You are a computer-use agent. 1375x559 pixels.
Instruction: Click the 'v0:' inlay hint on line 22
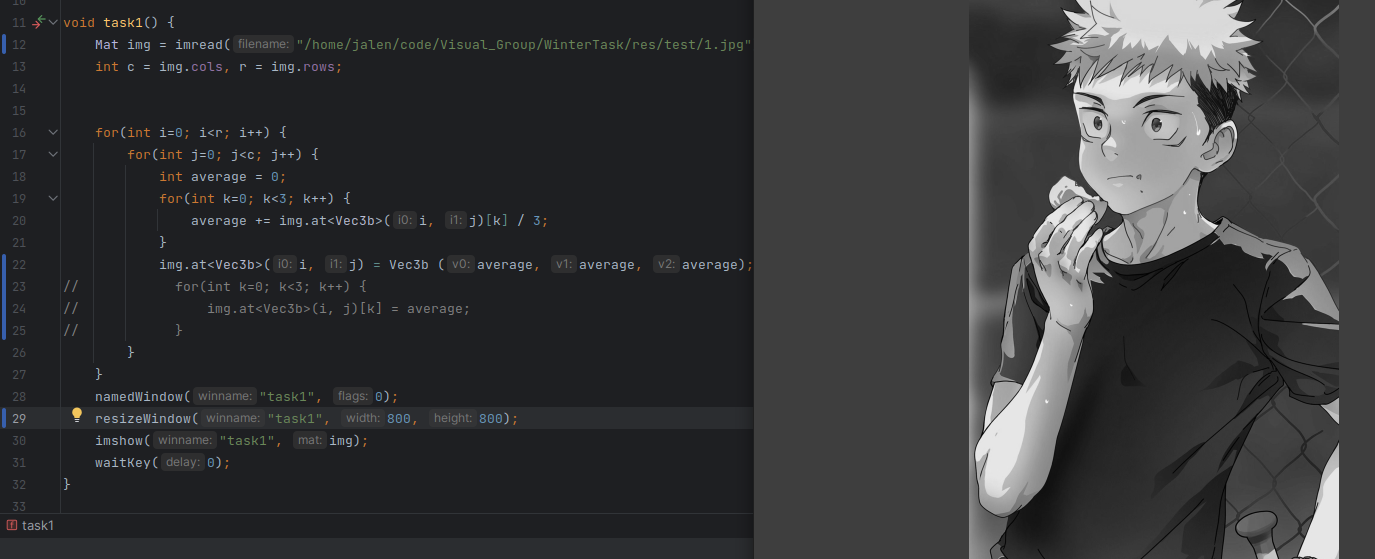(460, 264)
